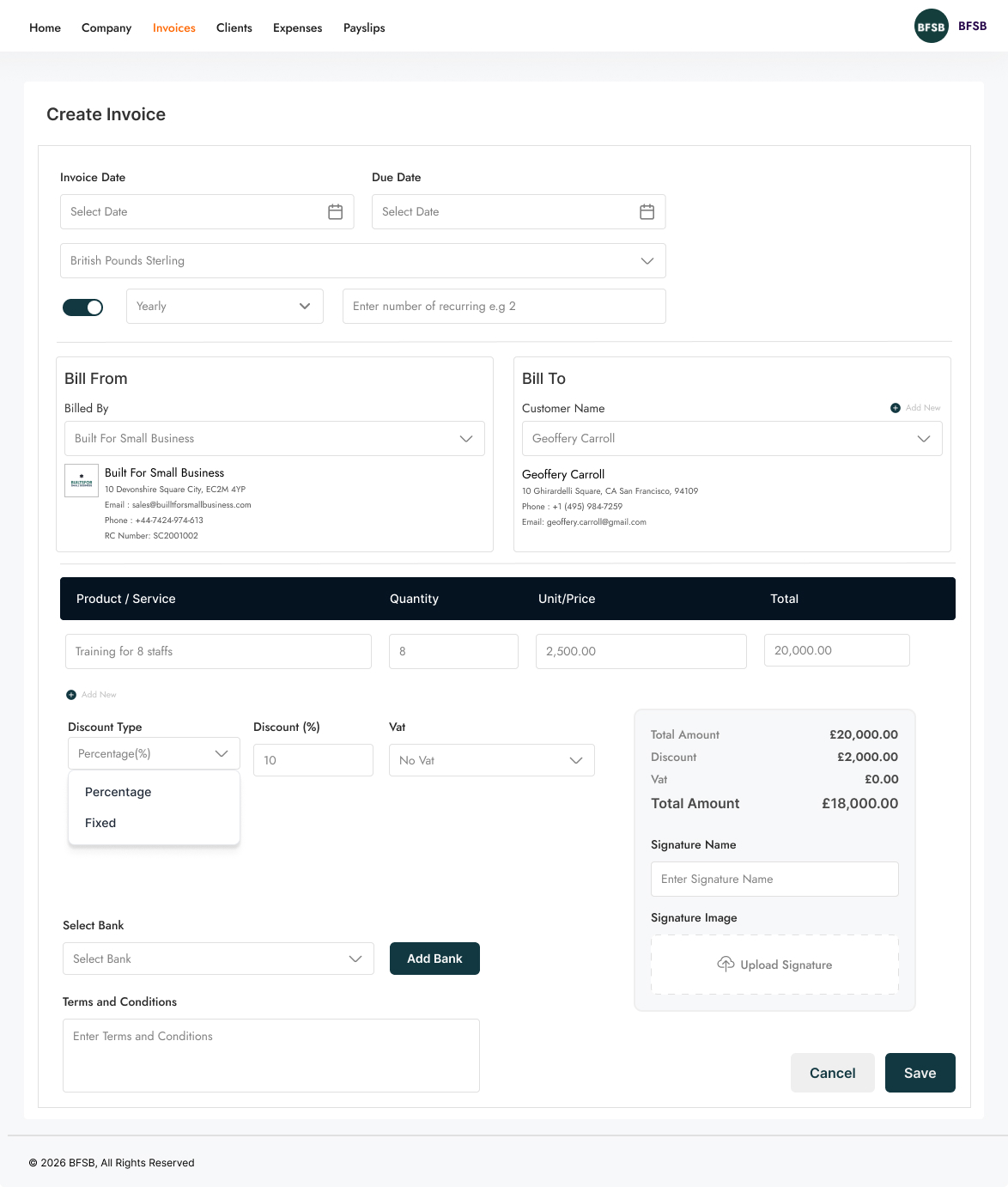
Task: Click the Discount (%) field showing 10
Action: [x=313, y=760]
